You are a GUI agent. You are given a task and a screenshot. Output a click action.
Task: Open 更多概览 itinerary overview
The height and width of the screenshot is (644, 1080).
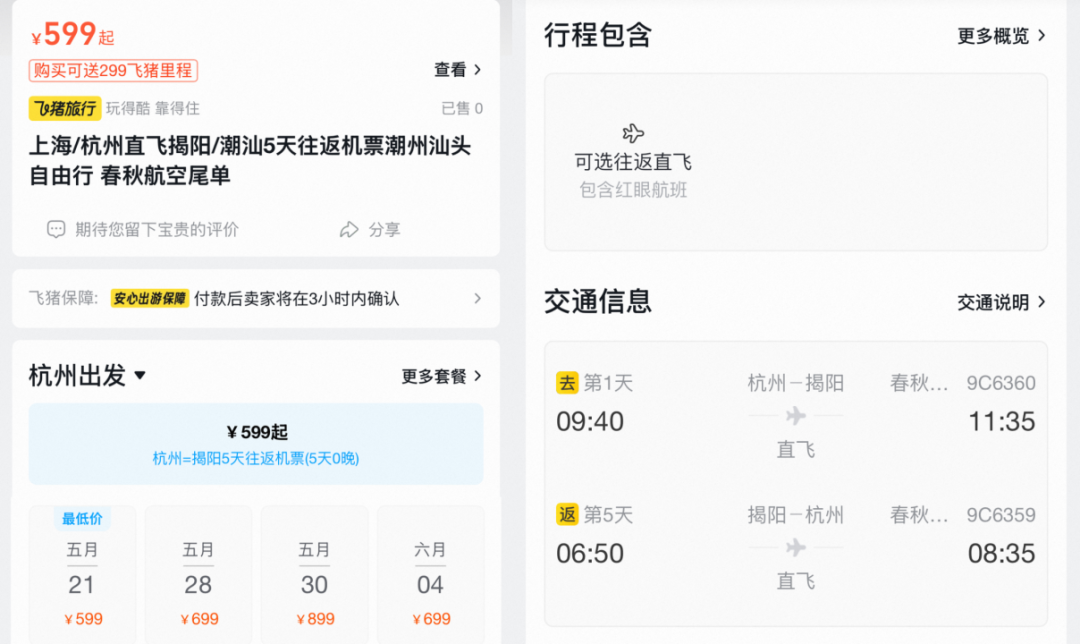[x=1002, y=36]
